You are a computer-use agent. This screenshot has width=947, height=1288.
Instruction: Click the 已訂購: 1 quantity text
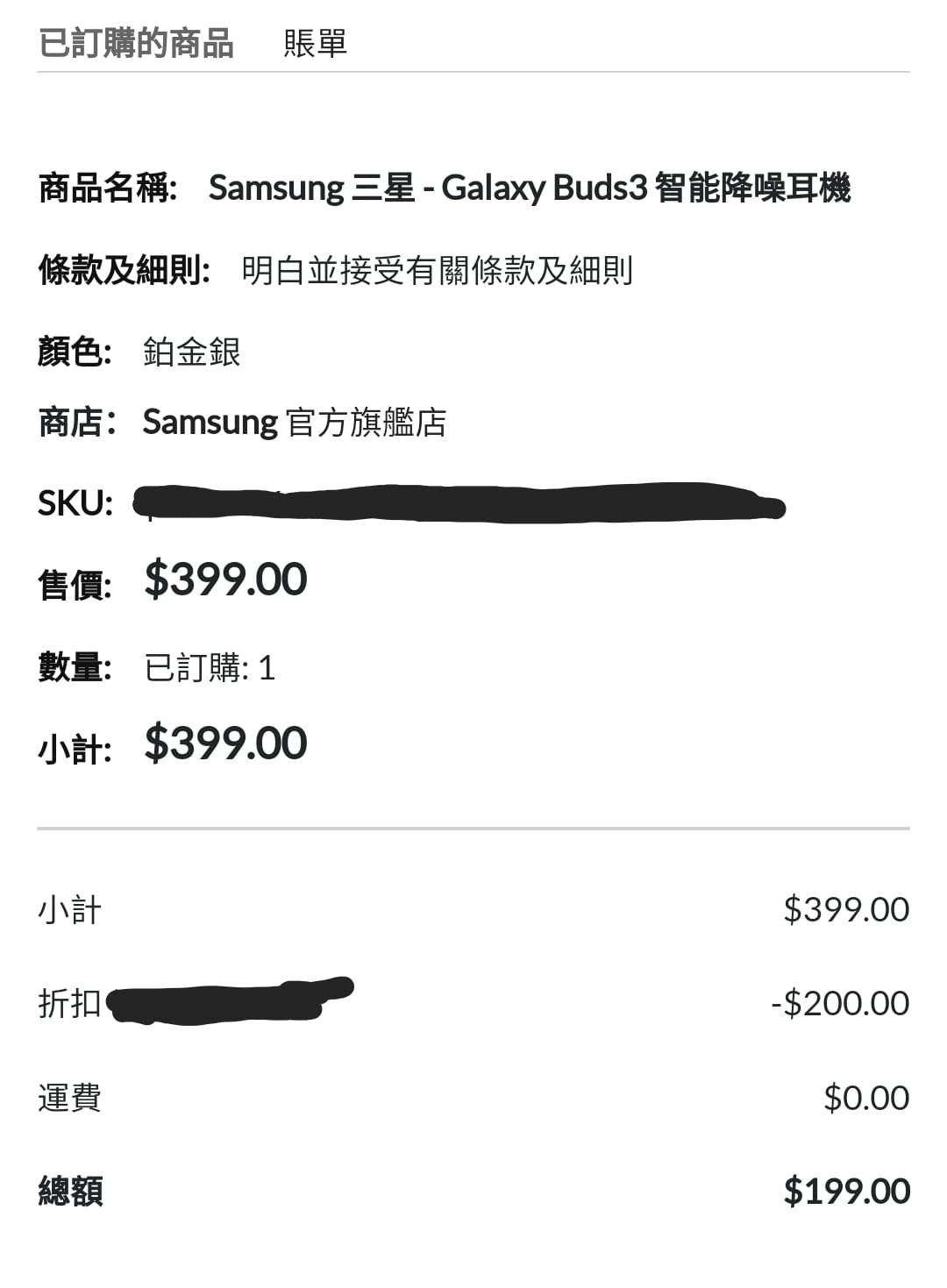tap(210, 668)
